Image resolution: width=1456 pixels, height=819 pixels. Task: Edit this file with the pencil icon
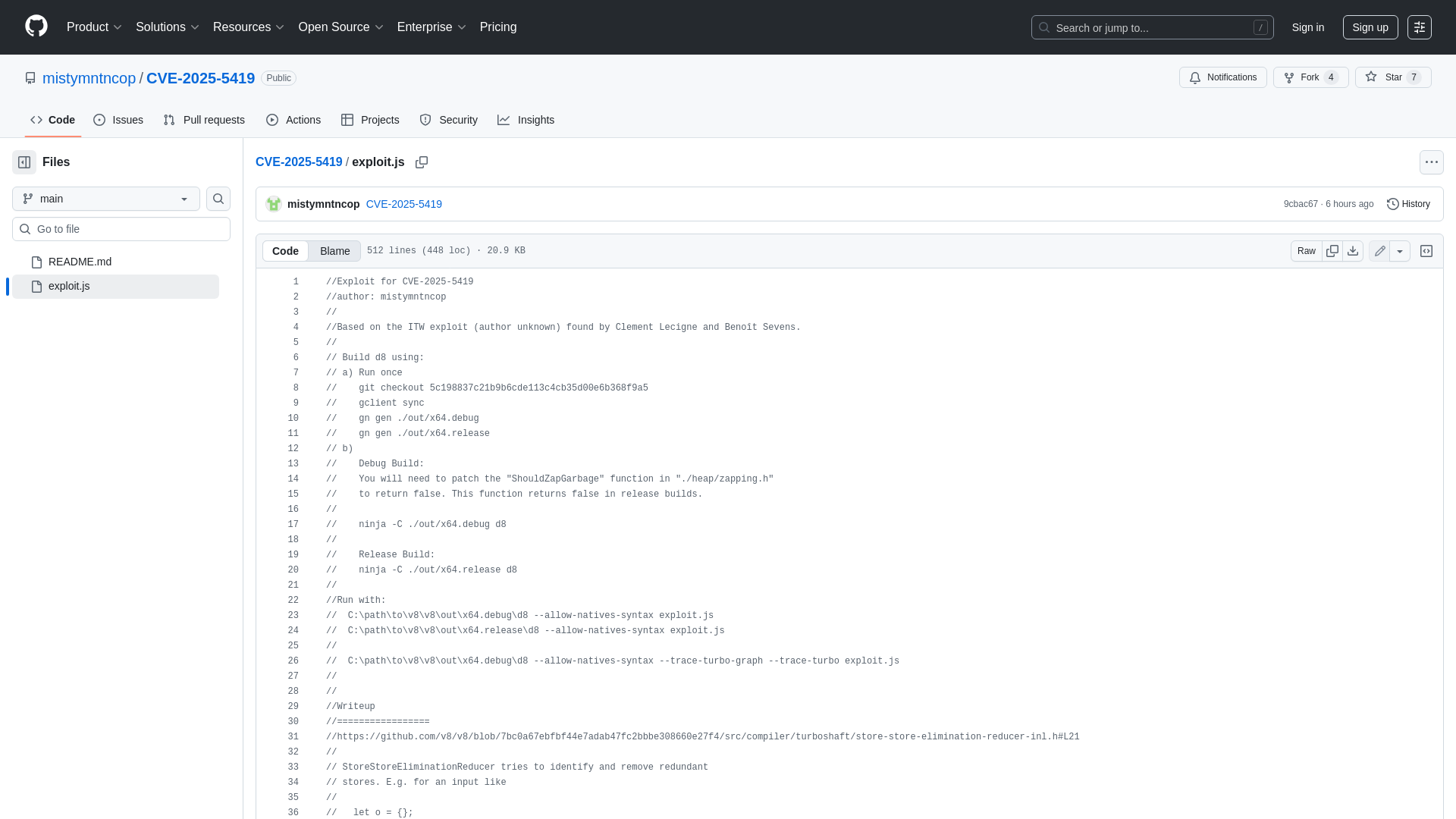click(x=1379, y=251)
